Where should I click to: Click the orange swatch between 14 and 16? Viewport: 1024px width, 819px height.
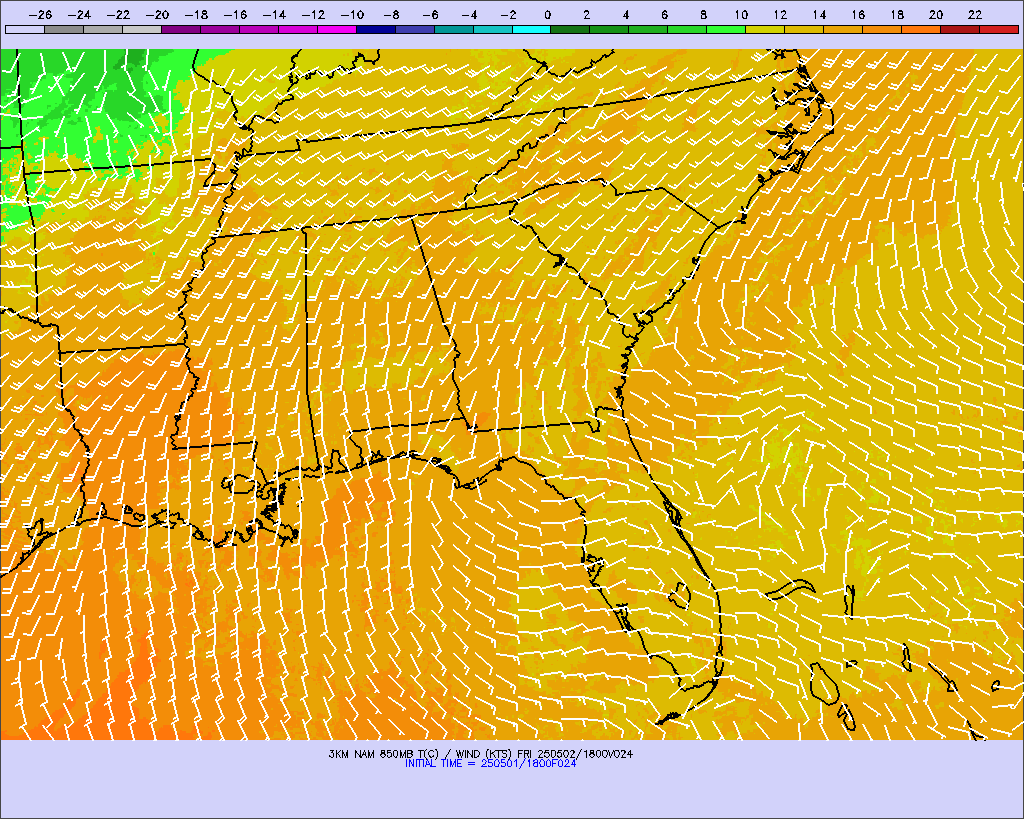point(843,29)
